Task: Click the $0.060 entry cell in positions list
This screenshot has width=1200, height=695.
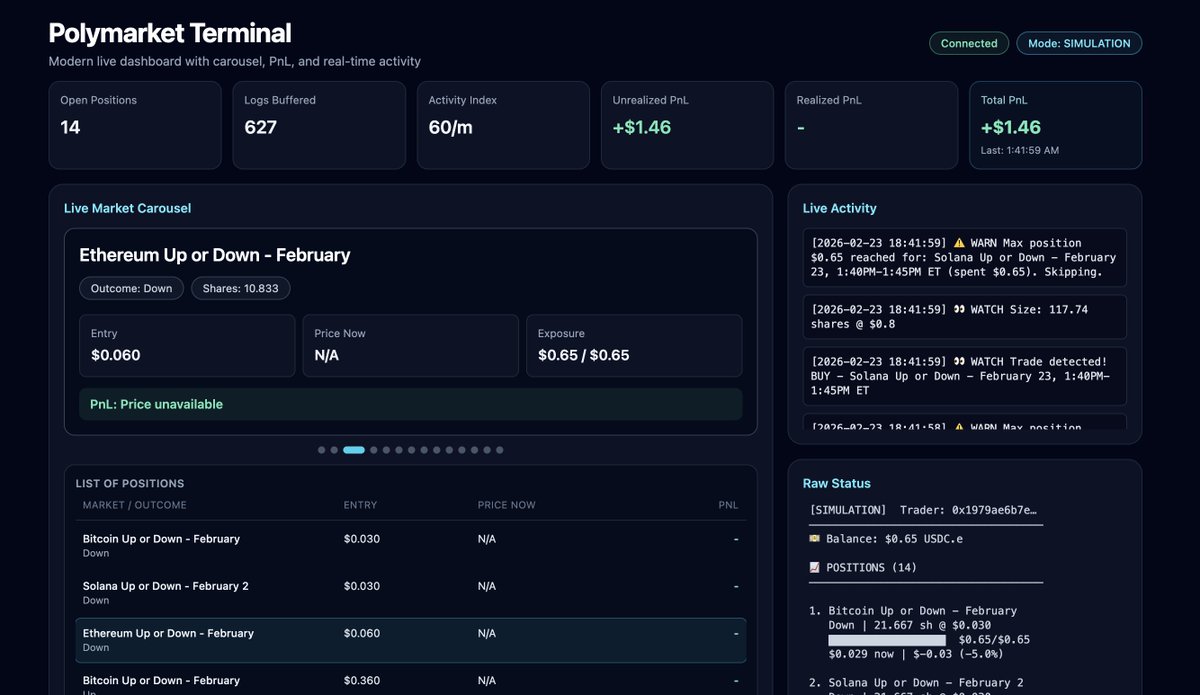Action: (x=362, y=633)
